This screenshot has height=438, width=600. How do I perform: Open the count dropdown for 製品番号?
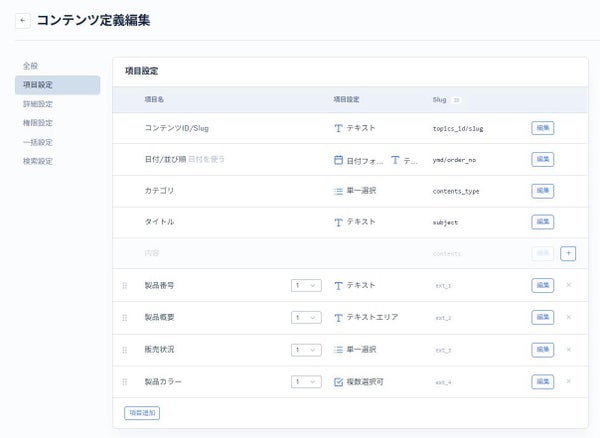[x=306, y=286]
